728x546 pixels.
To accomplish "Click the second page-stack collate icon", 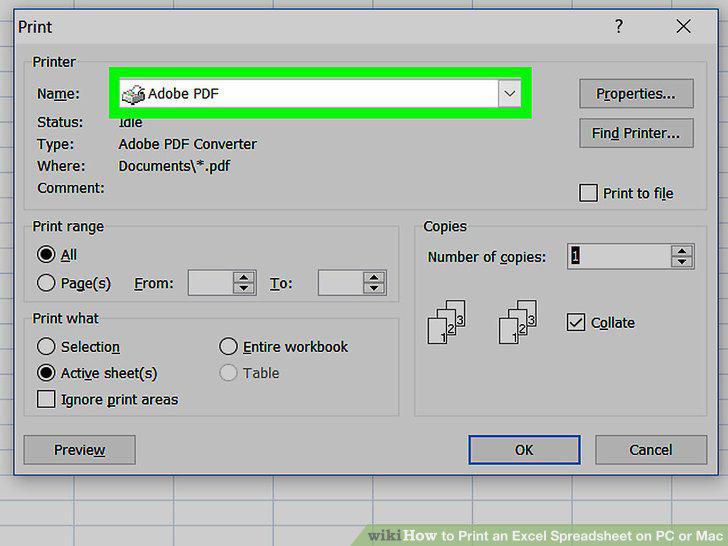I will (x=518, y=322).
